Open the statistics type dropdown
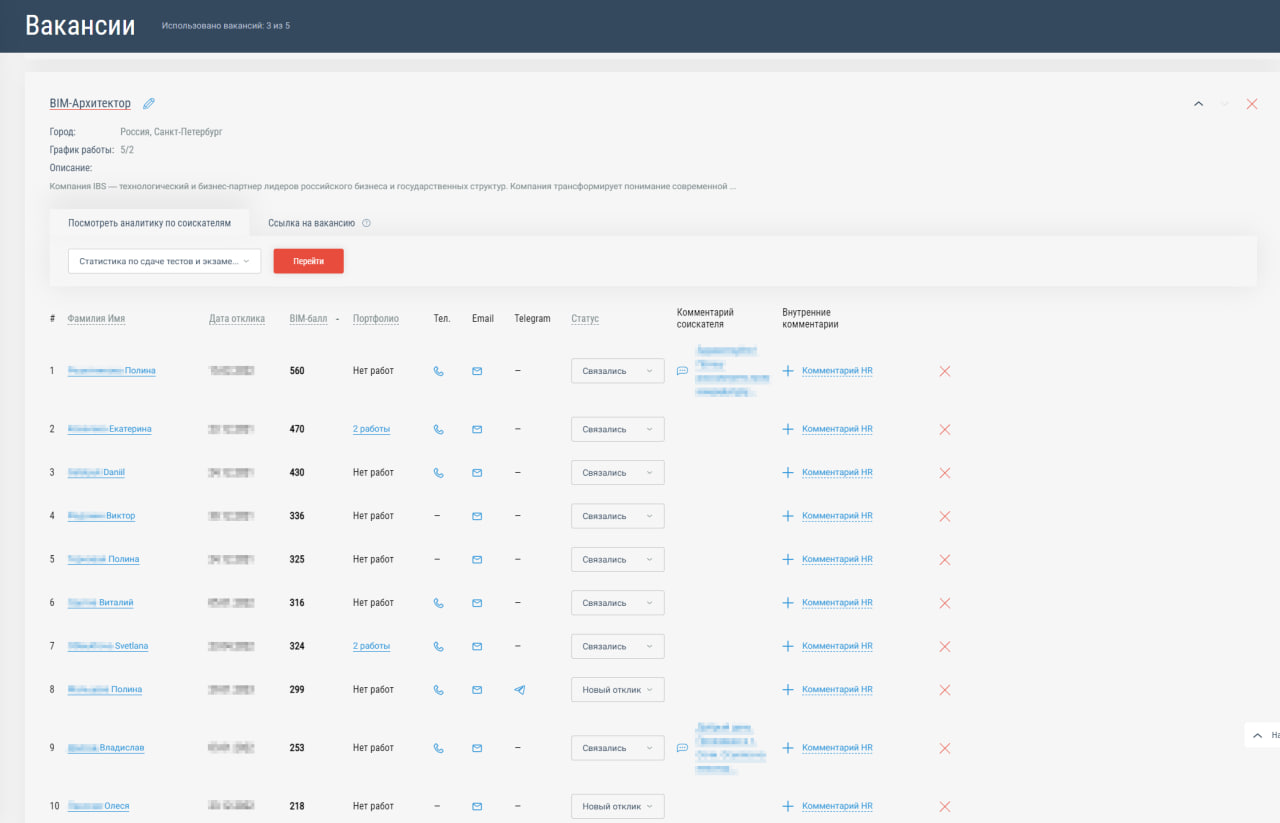This screenshot has height=823, width=1280. pos(164,261)
